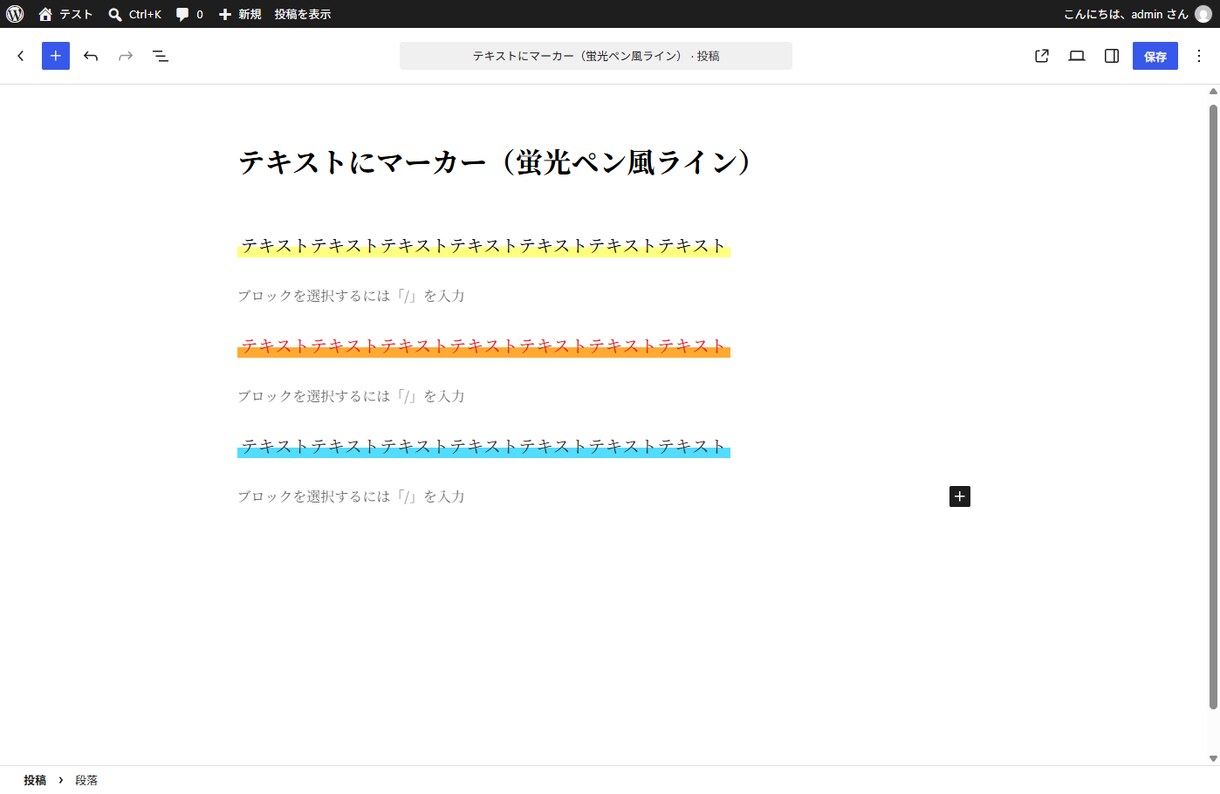Image resolution: width=1220 pixels, height=794 pixels.
Task: Click the post title heading
Action: tap(495, 163)
